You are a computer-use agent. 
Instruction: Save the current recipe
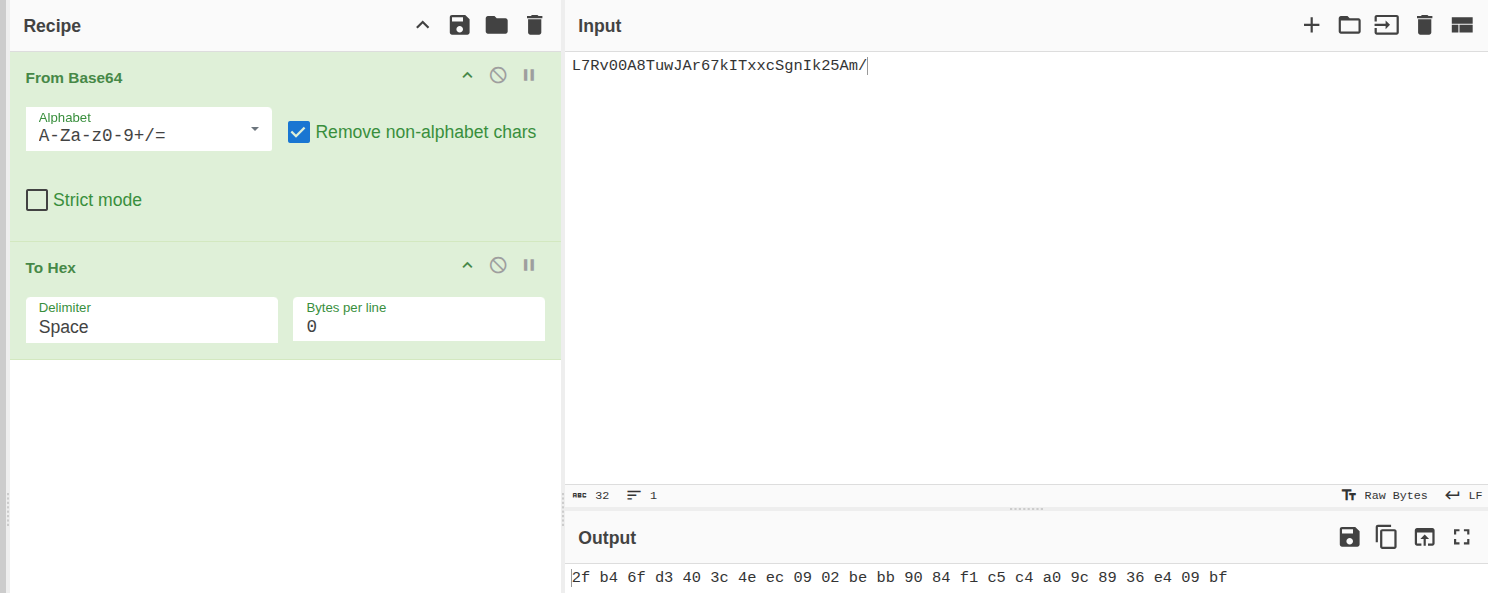click(x=459, y=25)
